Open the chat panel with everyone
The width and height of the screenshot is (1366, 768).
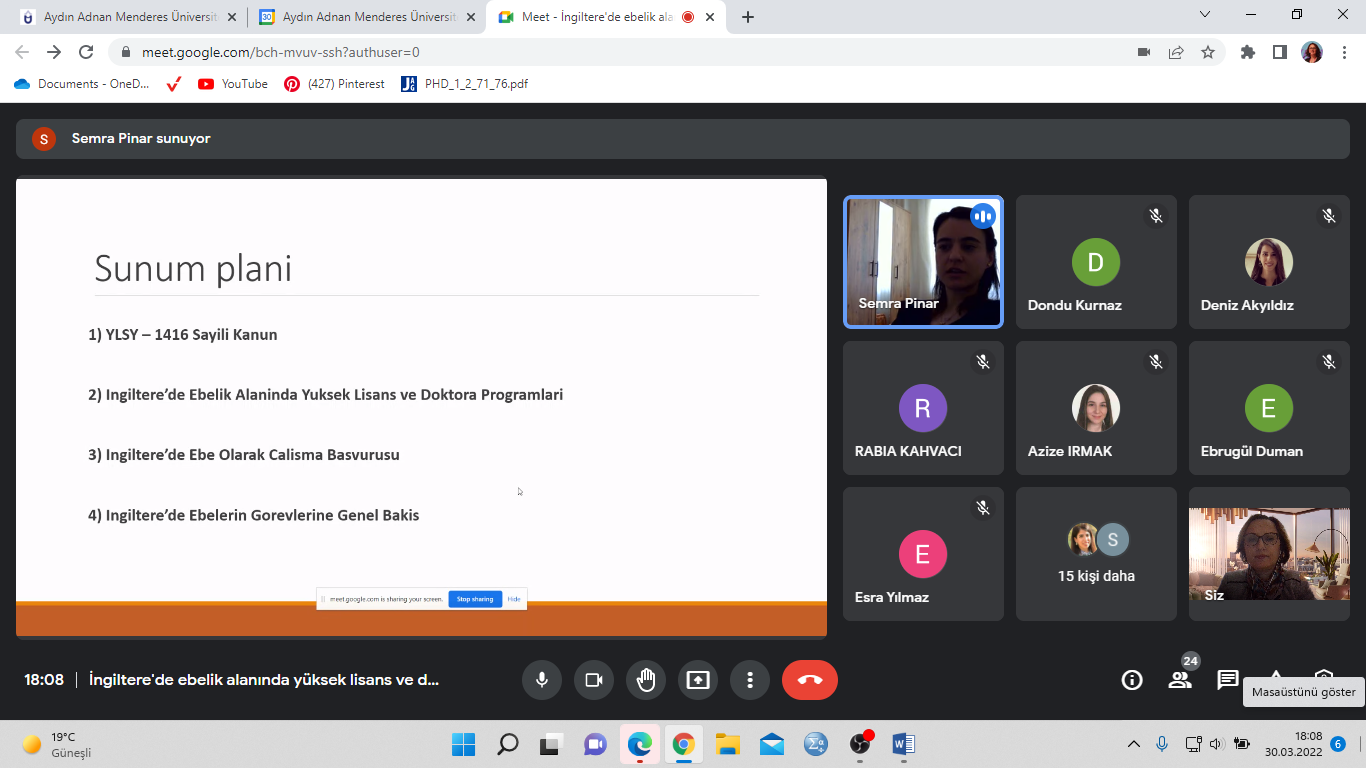click(1228, 680)
